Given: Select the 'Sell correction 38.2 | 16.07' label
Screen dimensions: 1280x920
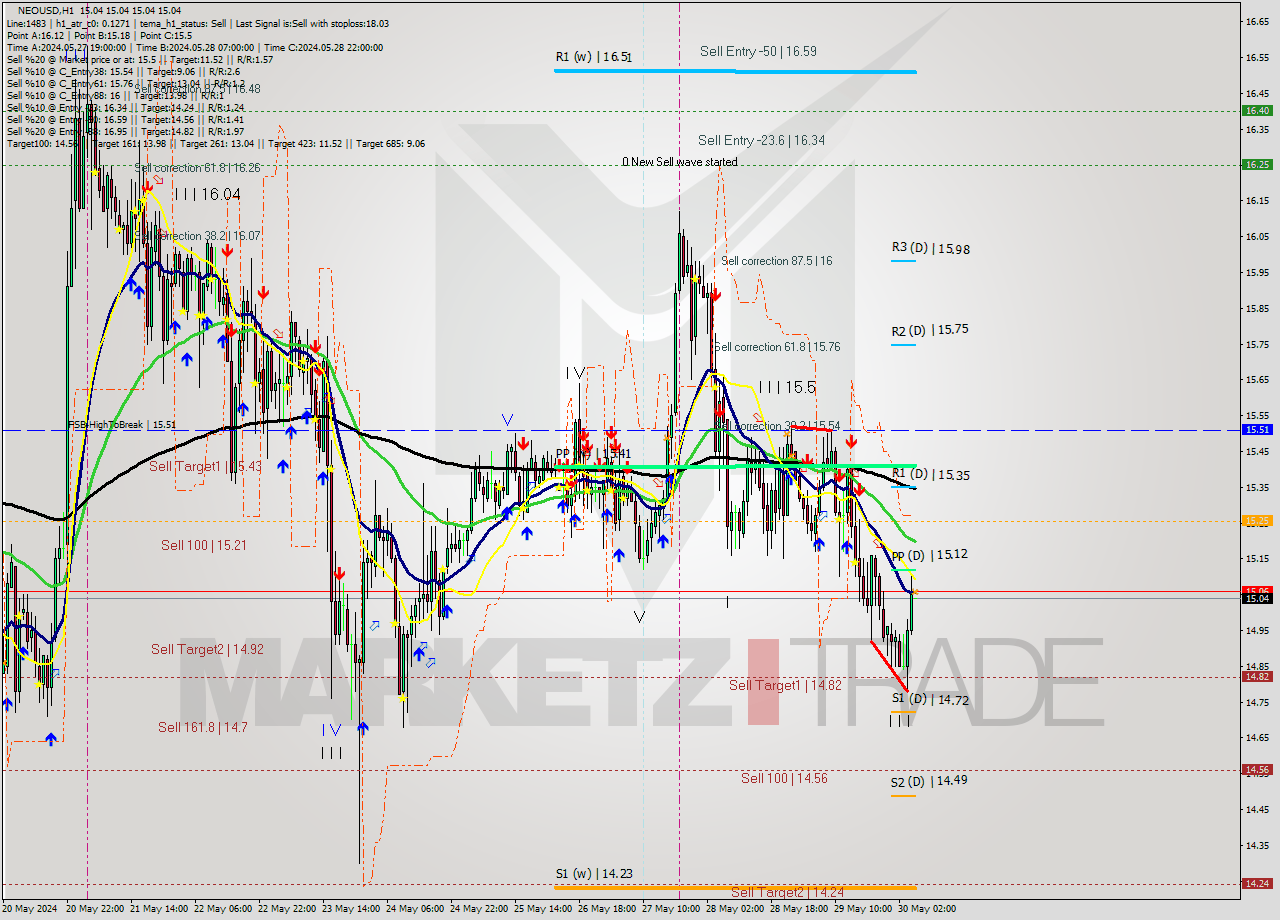Looking at the screenshot, I should point(197,236).
